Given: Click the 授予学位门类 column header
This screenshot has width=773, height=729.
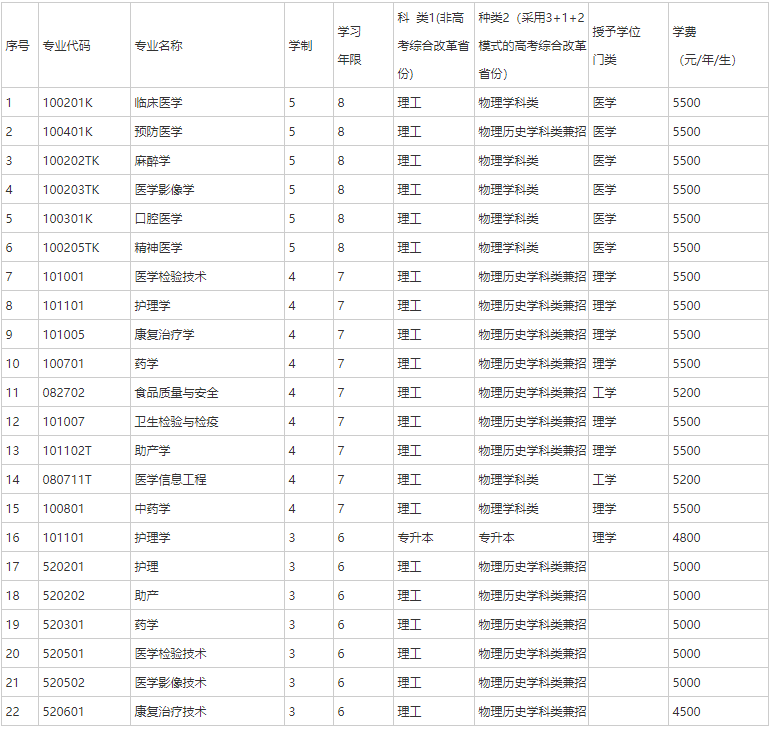Looking at the screenshot, I should (616, 46).
